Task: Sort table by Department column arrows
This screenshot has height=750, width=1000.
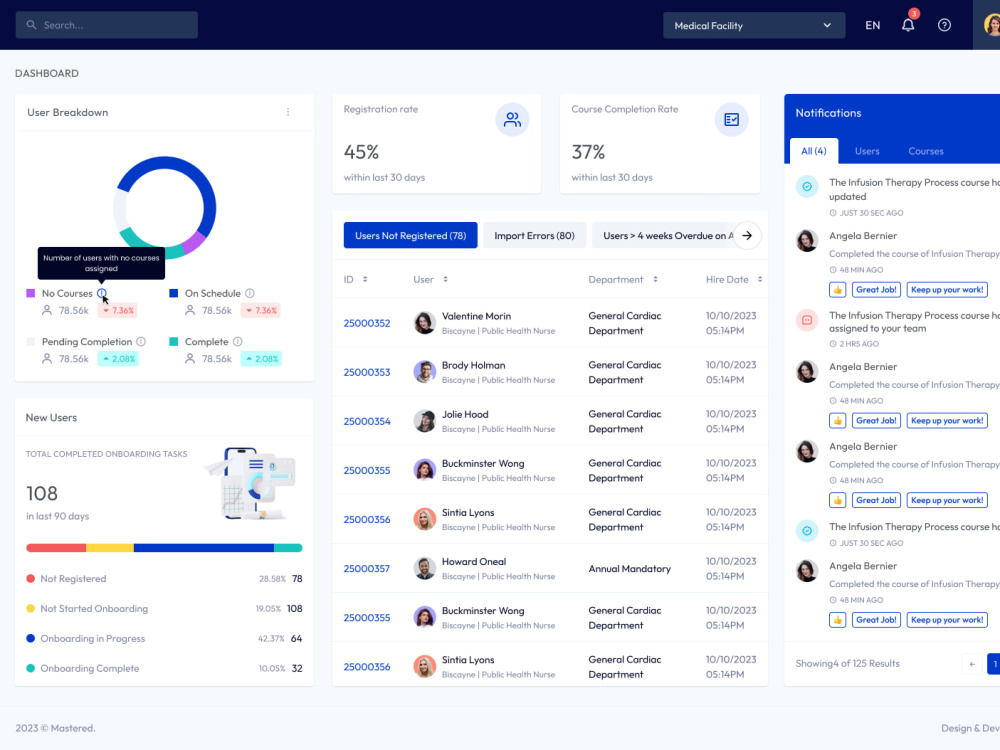Action: tap(655, 279)
